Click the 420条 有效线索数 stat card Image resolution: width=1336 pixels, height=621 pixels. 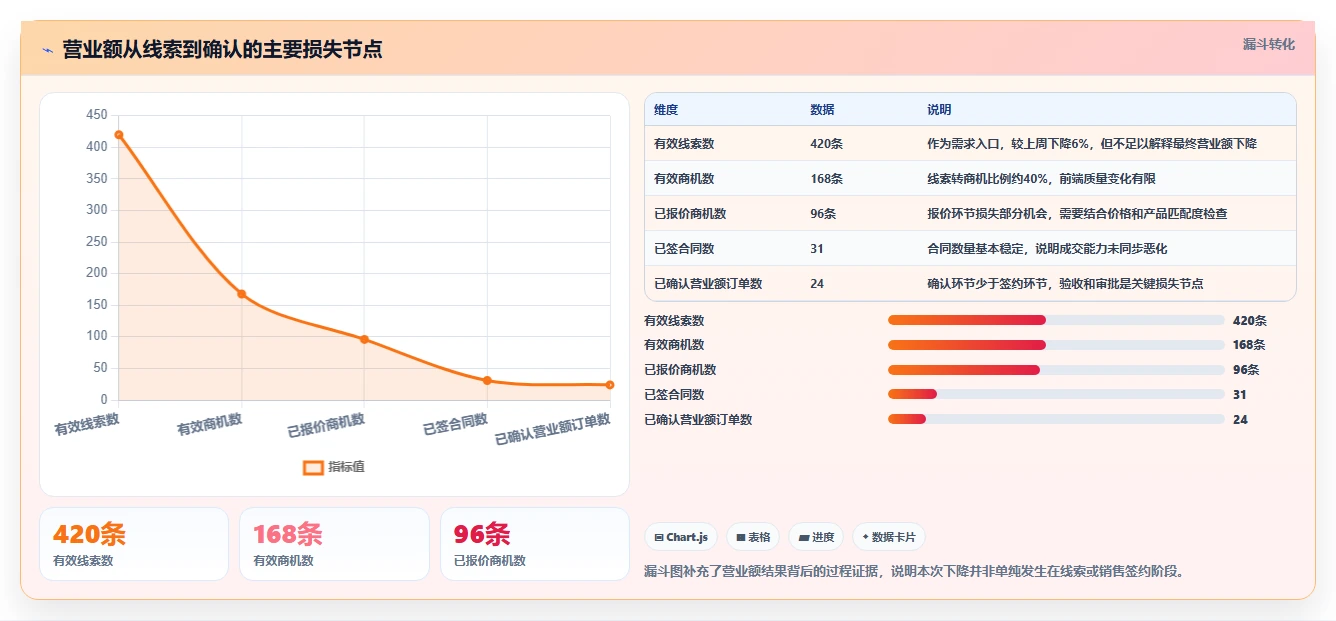[x=134, y=544]
